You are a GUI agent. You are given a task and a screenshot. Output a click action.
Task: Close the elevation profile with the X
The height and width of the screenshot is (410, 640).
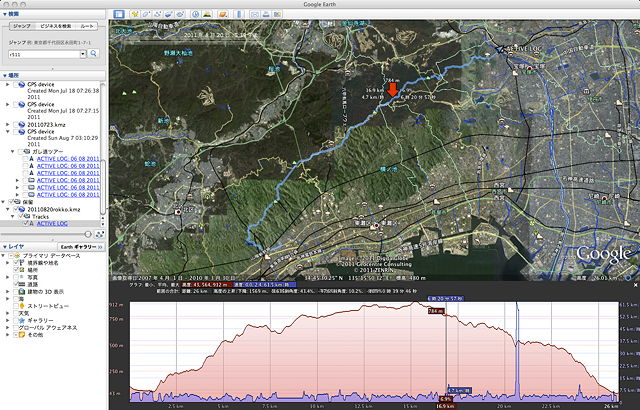[636, 285]
